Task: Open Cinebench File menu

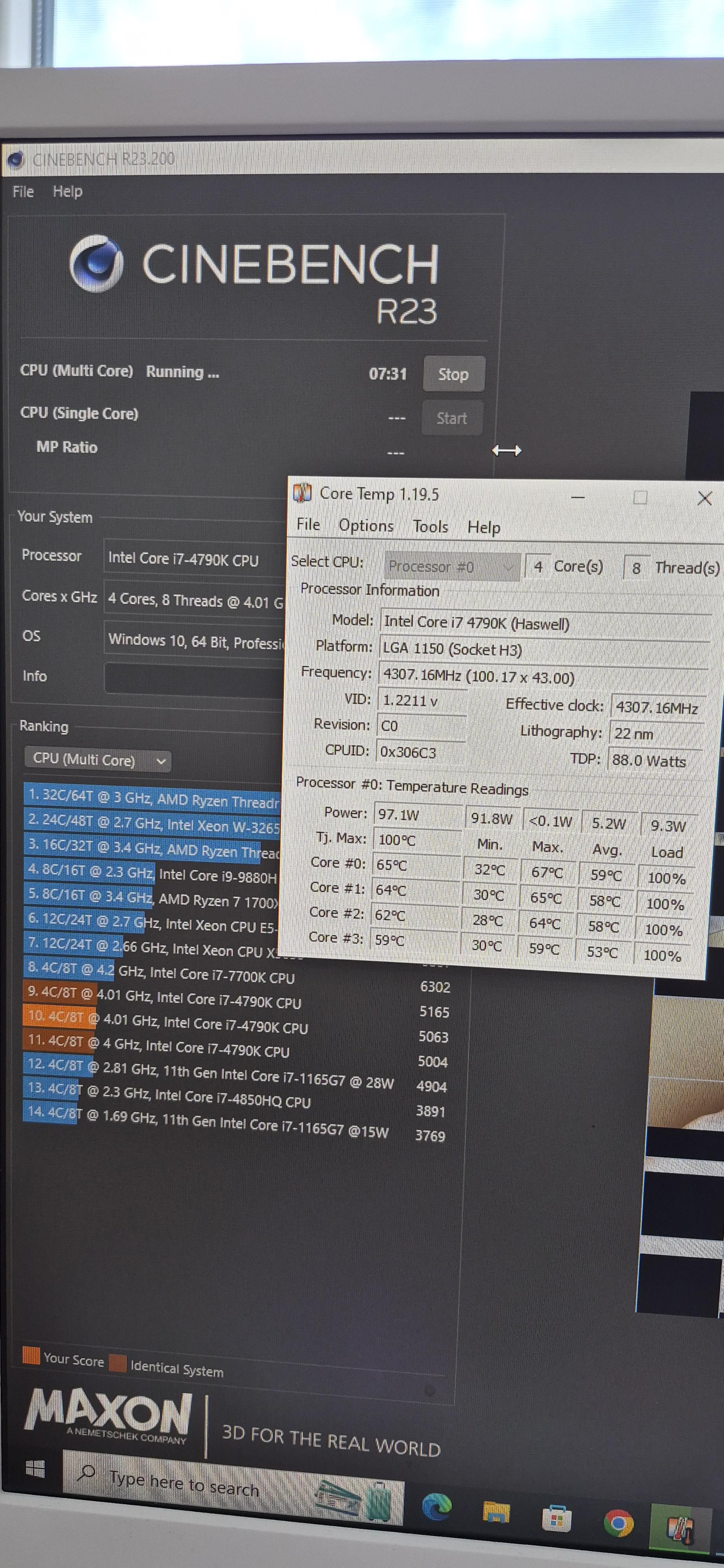Action: 23,192
